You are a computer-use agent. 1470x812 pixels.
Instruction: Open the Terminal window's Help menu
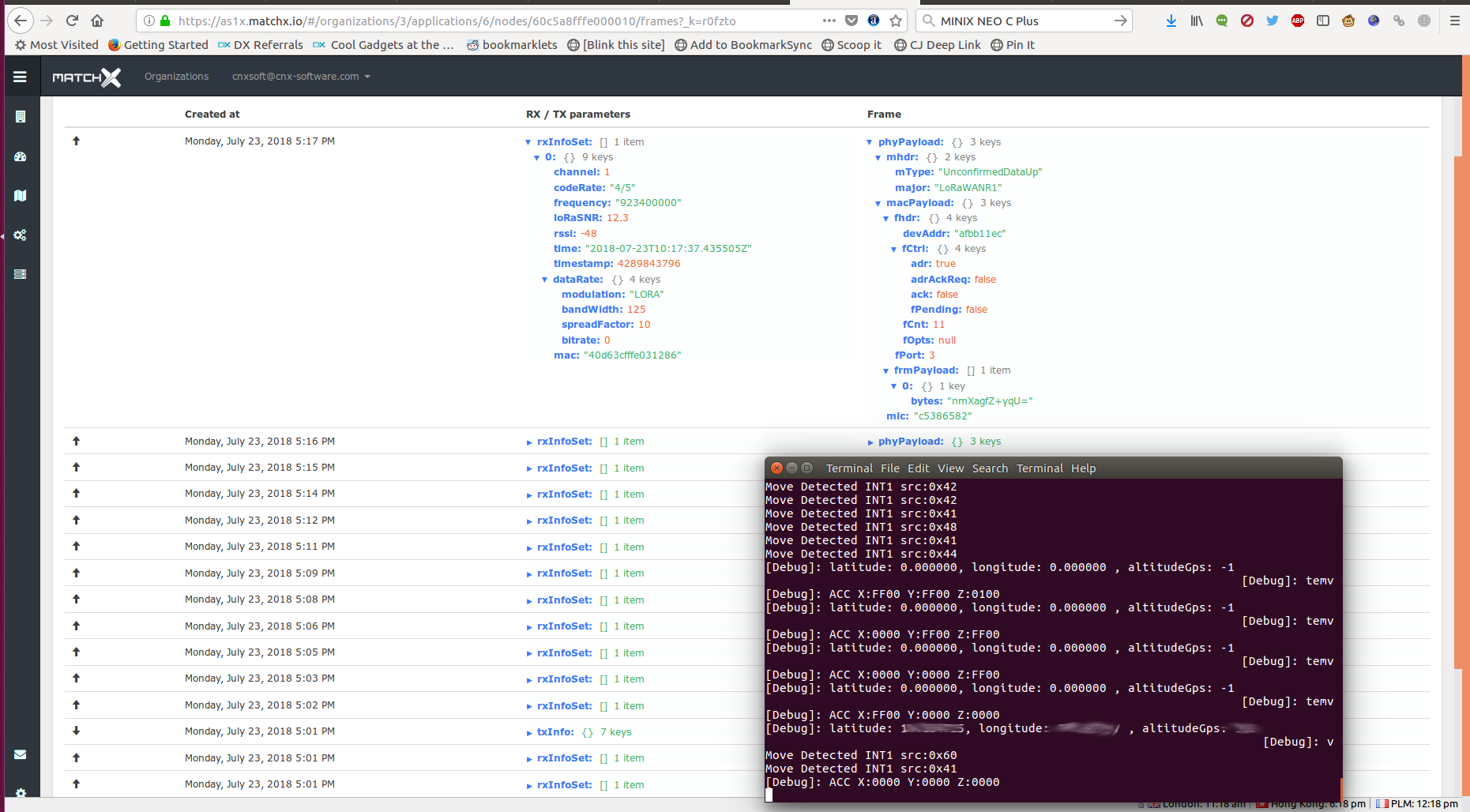[1083, 468]
